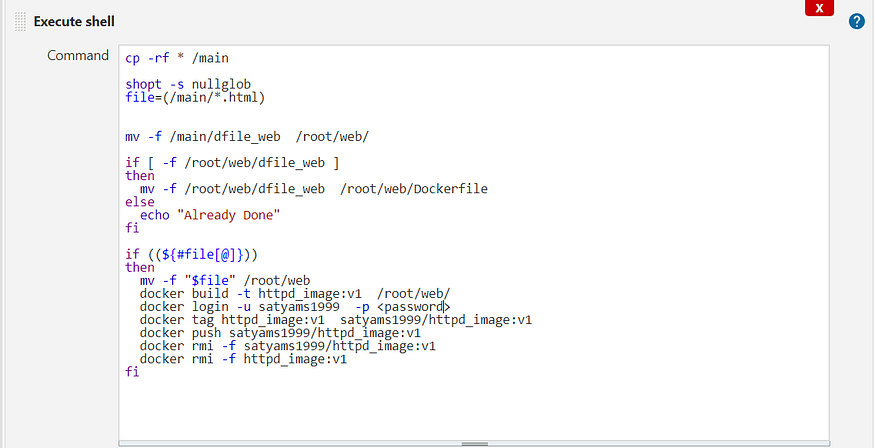Click the Command field label

pyautogui.click(x=78, y=56)
